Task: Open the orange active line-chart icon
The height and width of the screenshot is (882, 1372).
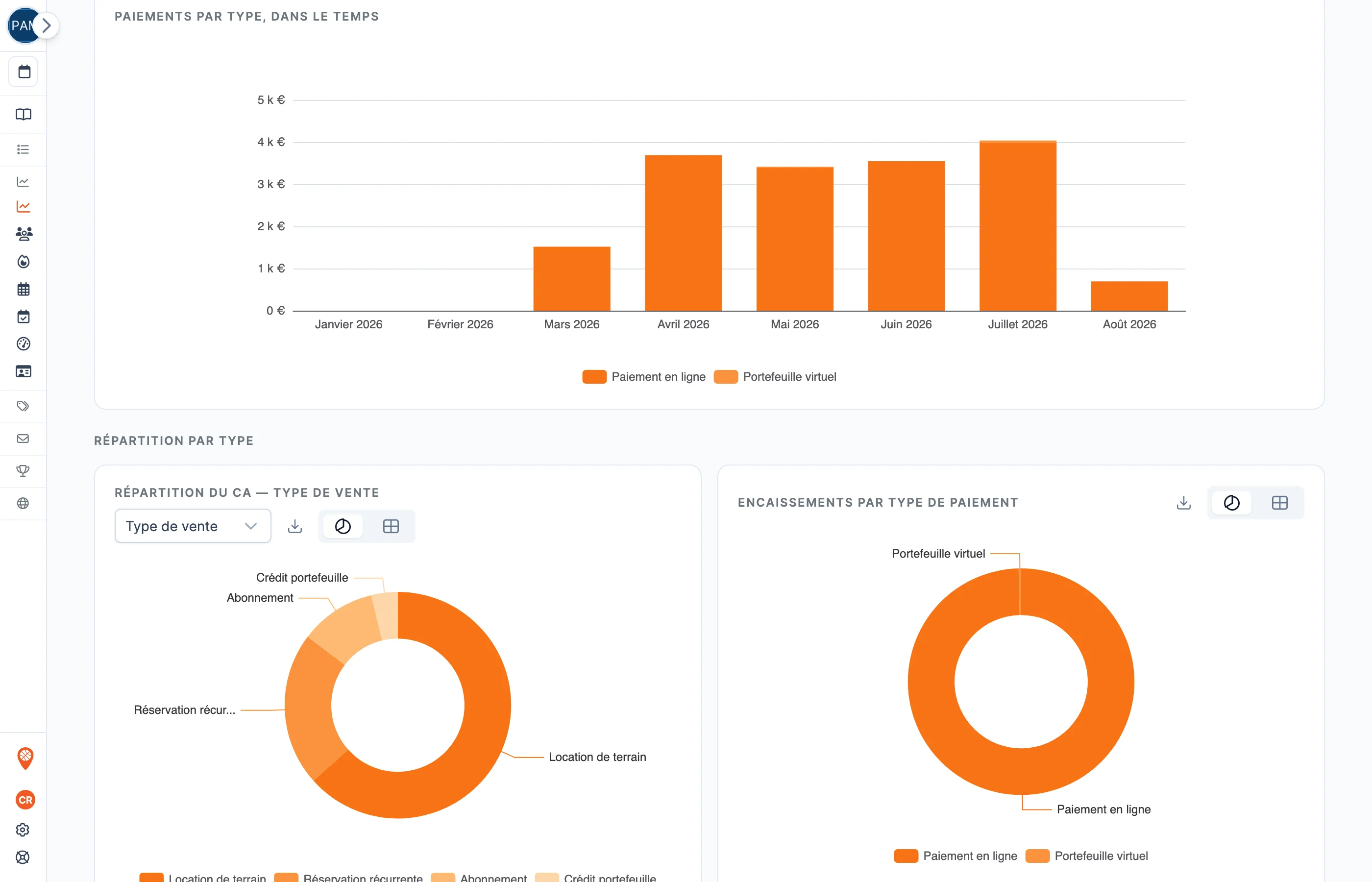Action: (24, 207)
